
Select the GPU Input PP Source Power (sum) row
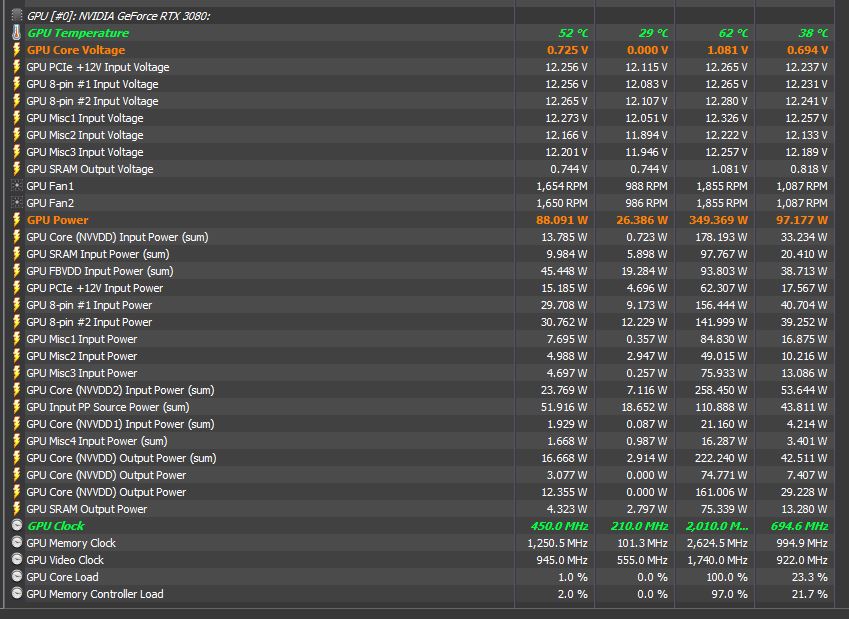point(420,407)
